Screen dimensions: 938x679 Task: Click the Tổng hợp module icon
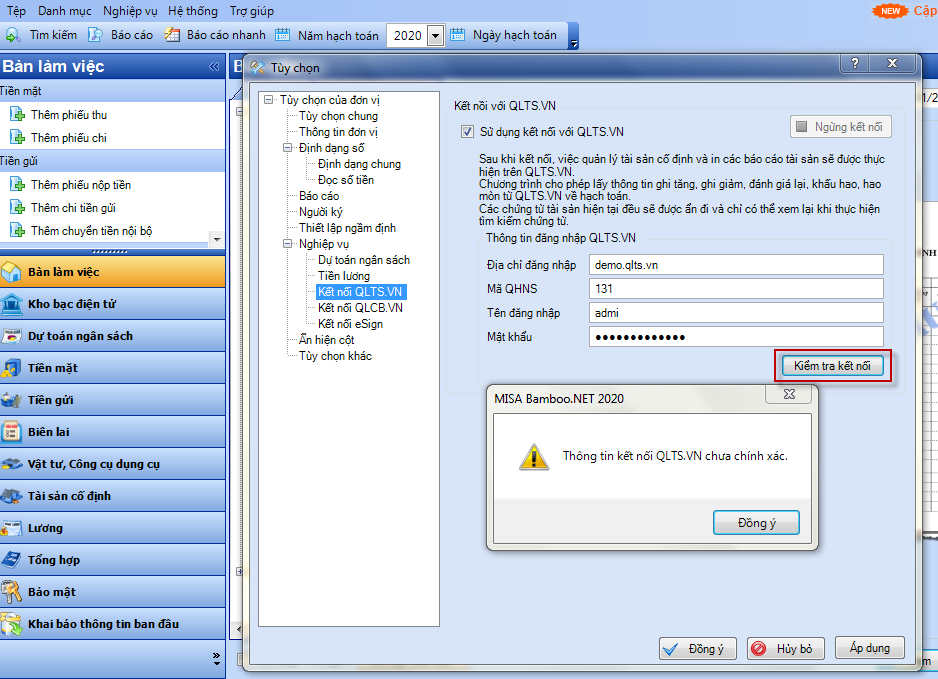click(x=12, y=560)
